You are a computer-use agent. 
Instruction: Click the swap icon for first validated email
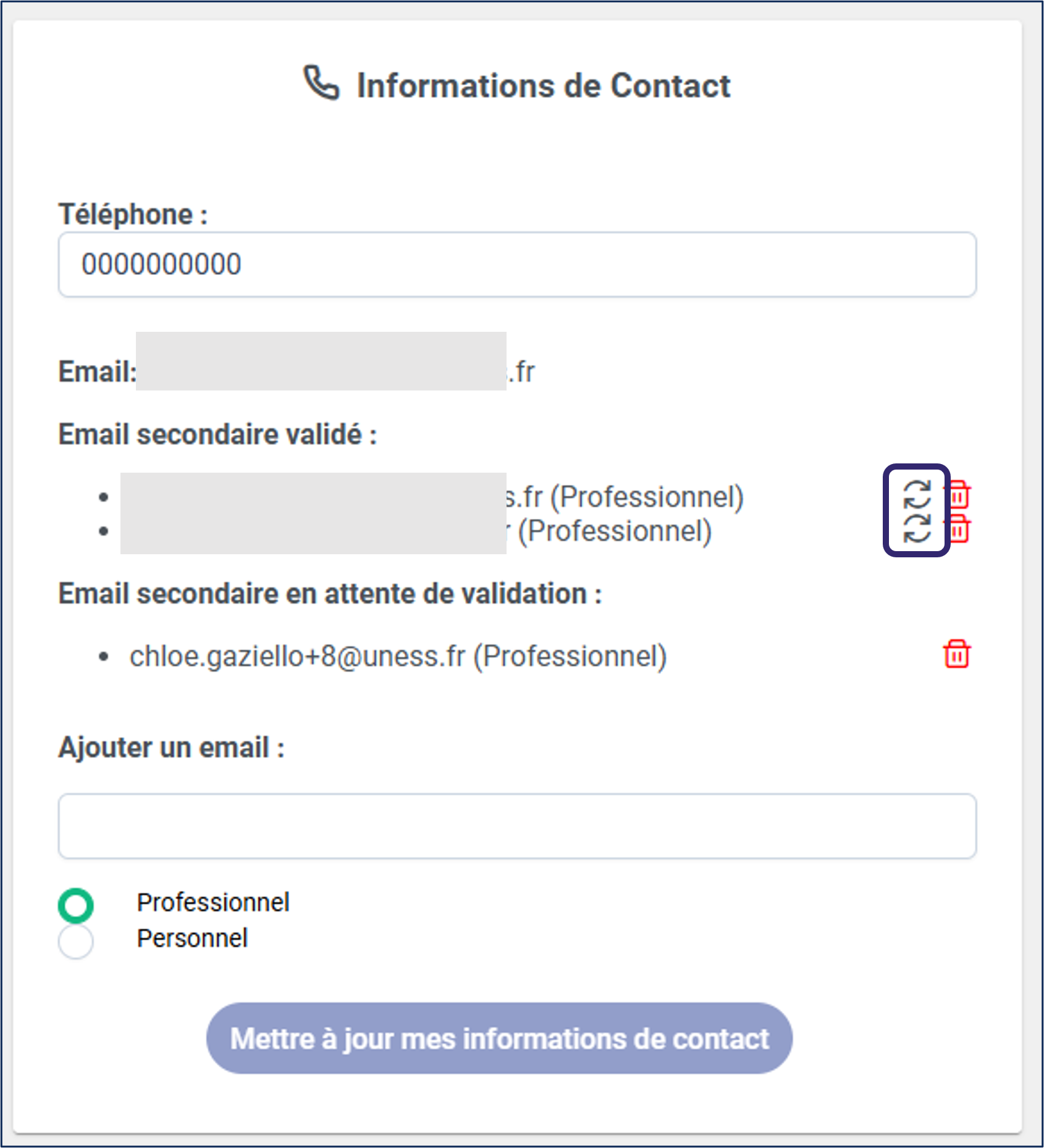917,494
